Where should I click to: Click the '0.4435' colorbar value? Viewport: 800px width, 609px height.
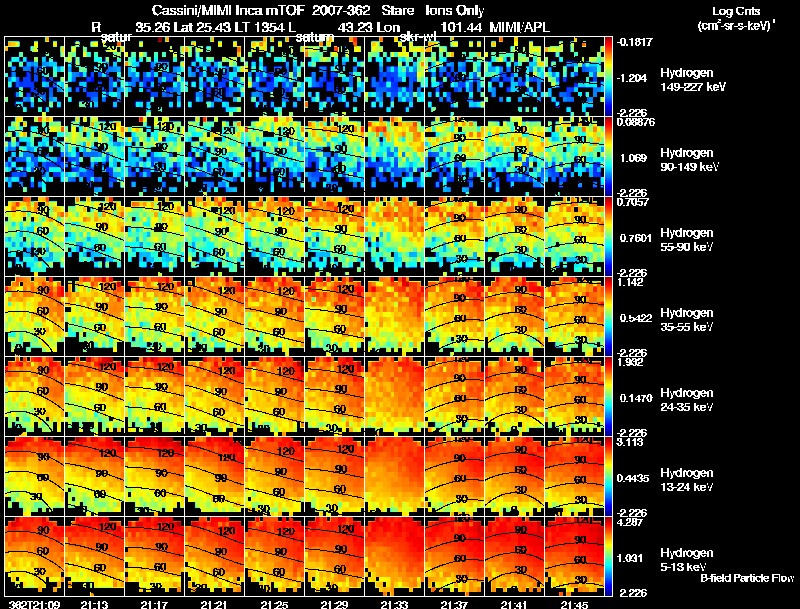click(633, 478)
